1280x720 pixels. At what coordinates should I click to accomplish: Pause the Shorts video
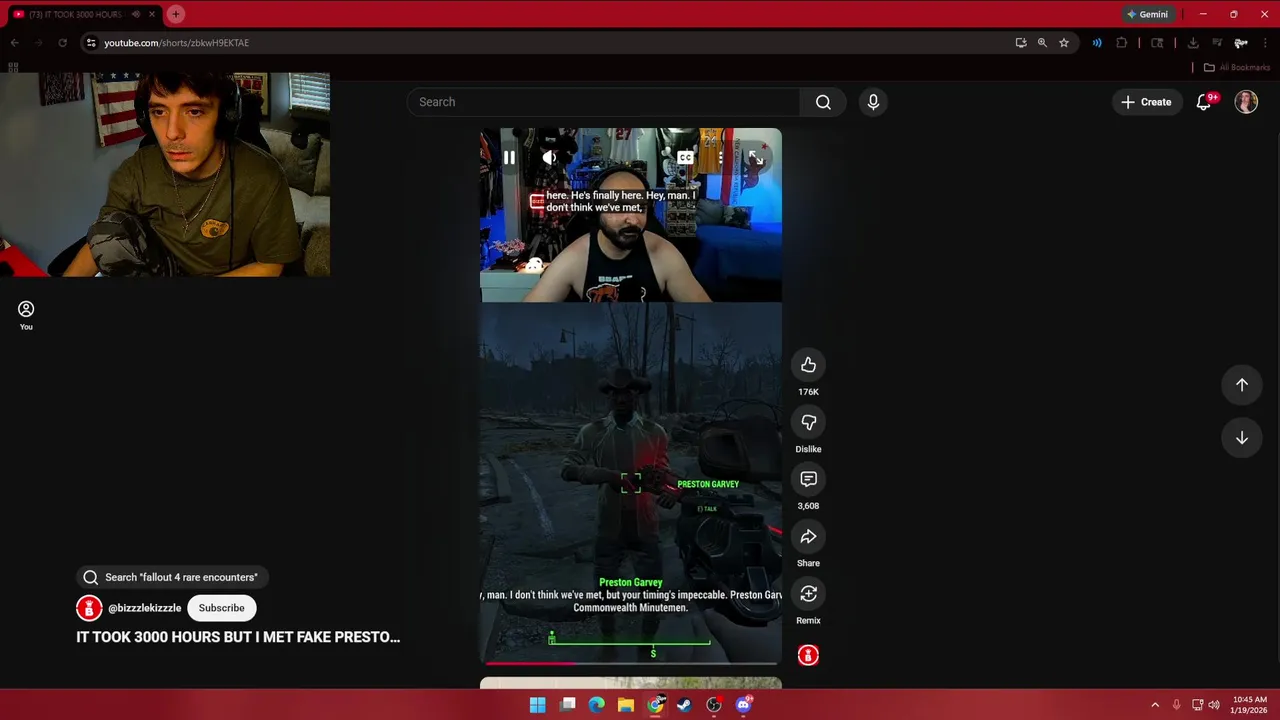[x=509, y=157]
